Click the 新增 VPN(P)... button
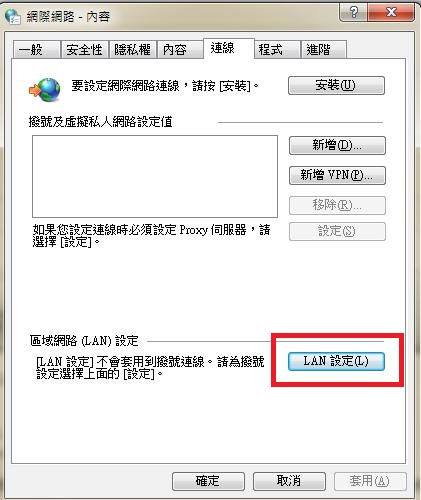The width and height of the screenshot is (421, 500). coord(337,175)
